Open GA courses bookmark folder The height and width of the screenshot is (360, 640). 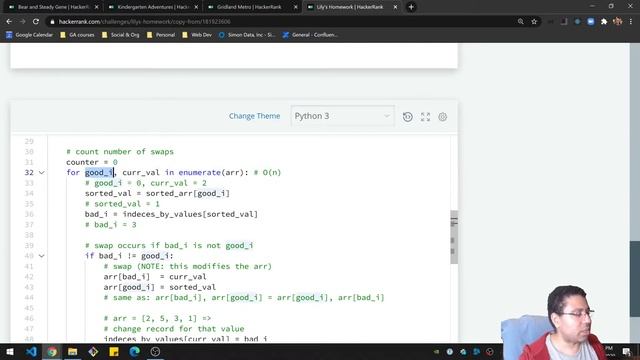78,35
